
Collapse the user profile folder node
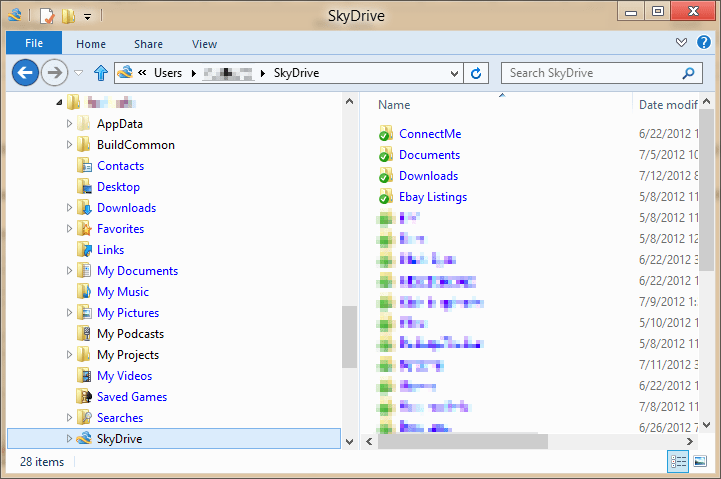[x=59, y=103]
